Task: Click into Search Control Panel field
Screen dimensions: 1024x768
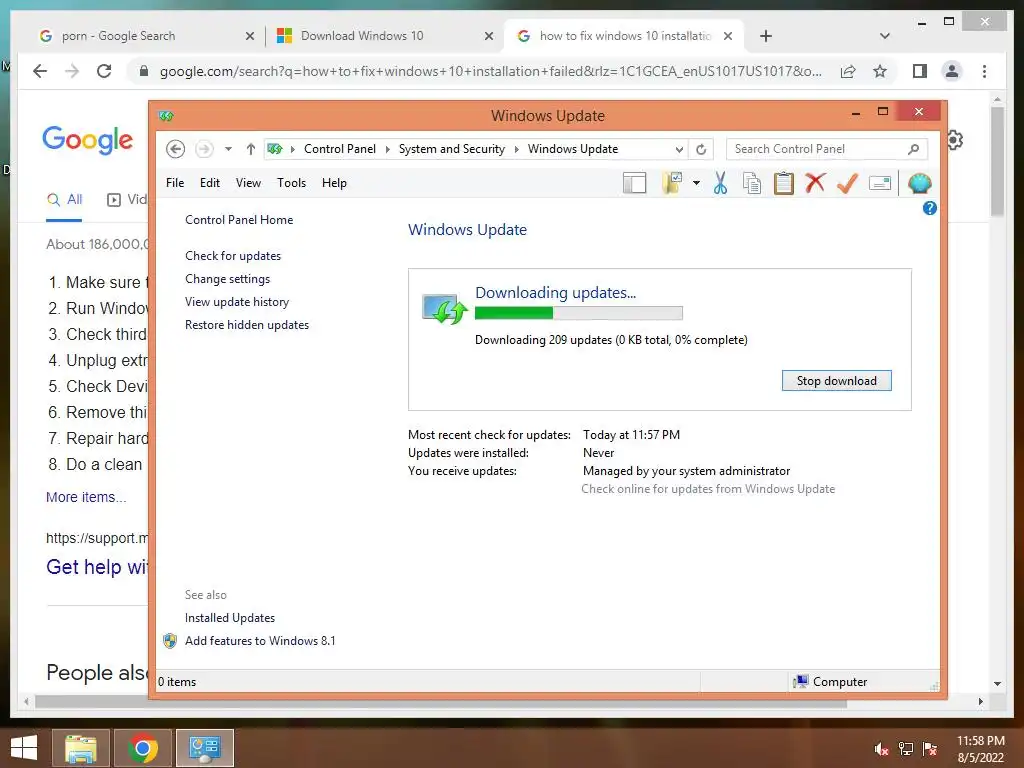Action: click(816, 149)
